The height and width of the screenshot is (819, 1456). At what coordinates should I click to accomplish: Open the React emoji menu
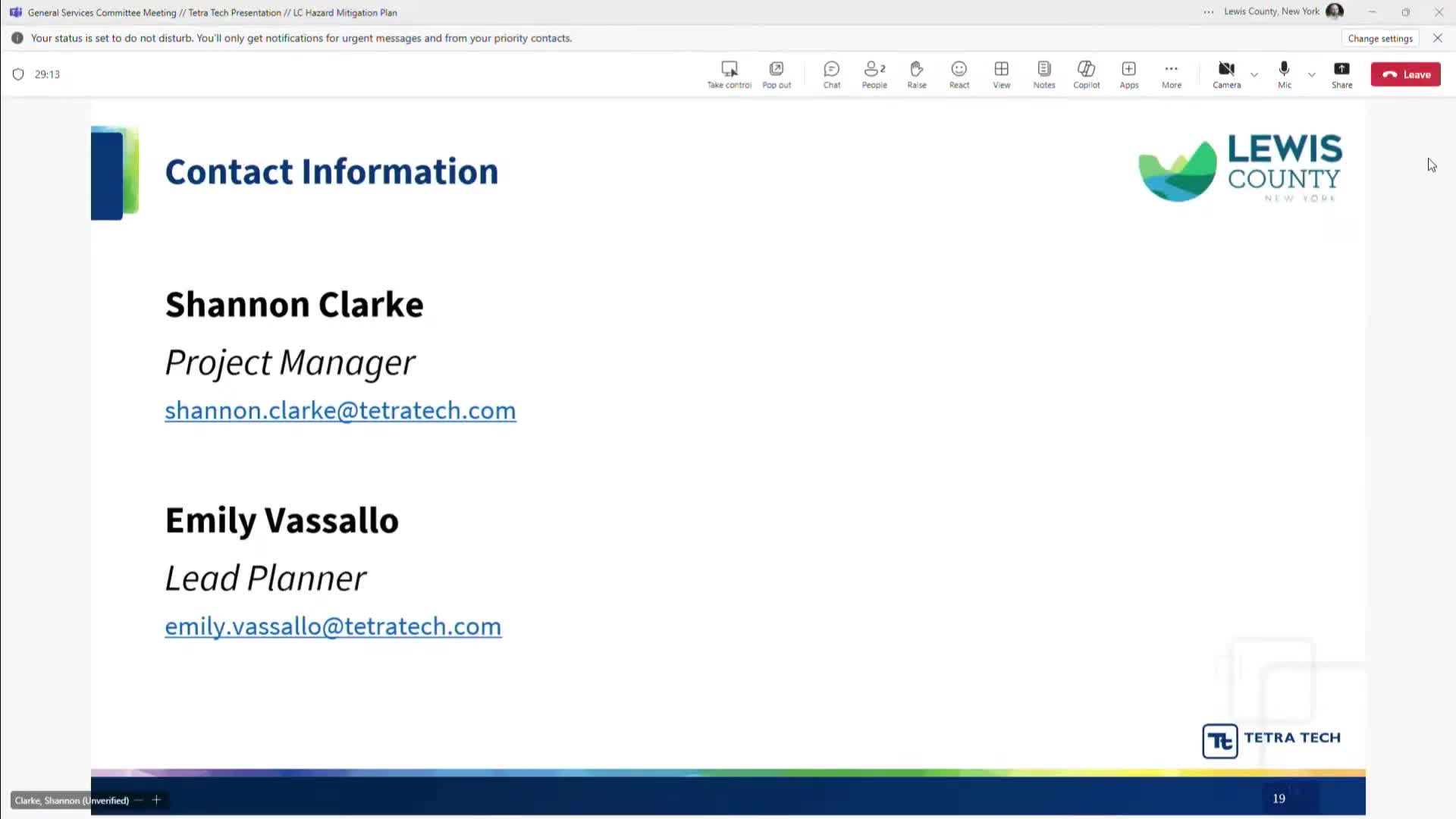[x=959, y=74]
